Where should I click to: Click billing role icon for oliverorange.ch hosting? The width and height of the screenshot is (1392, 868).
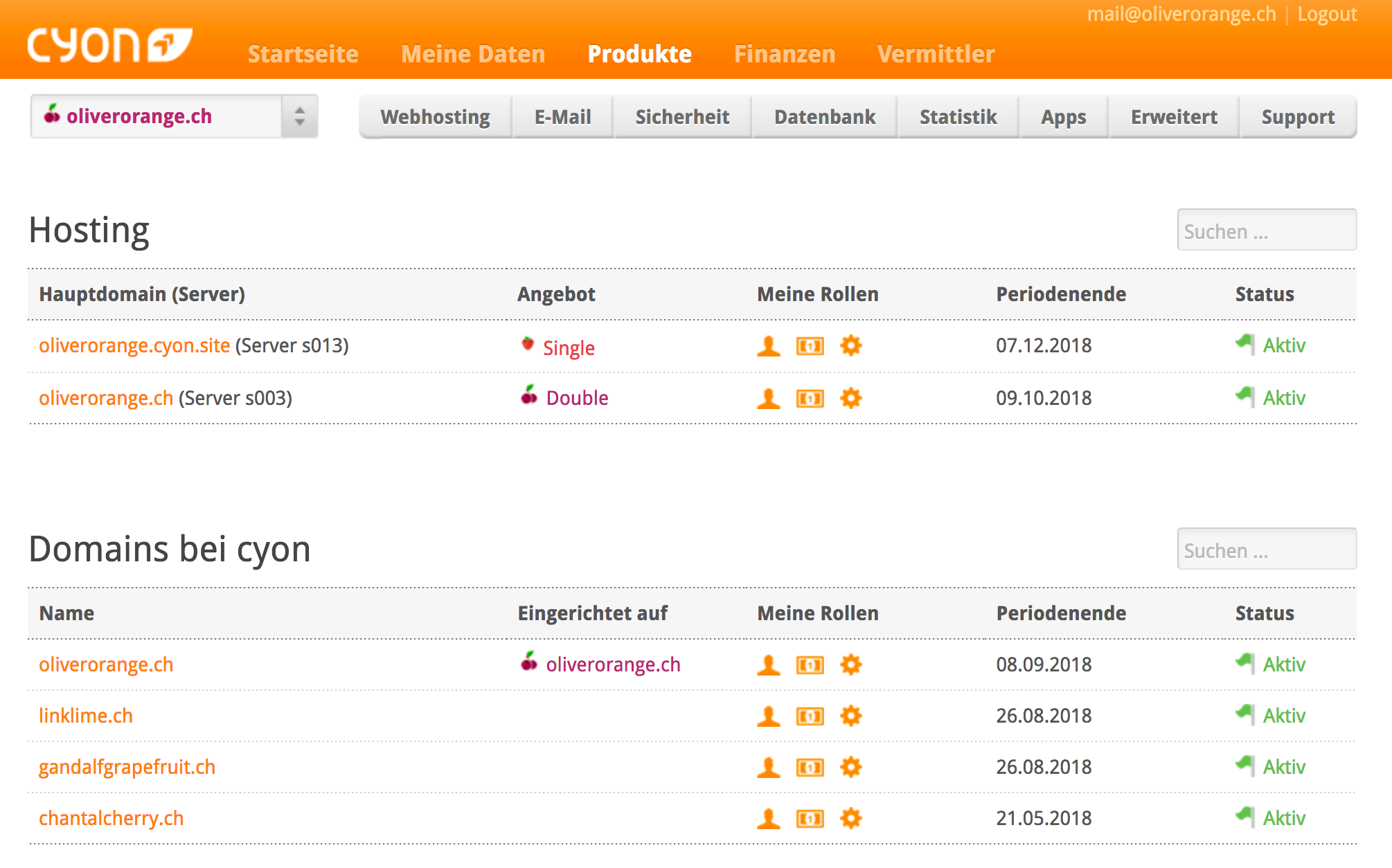click(810, 398)
